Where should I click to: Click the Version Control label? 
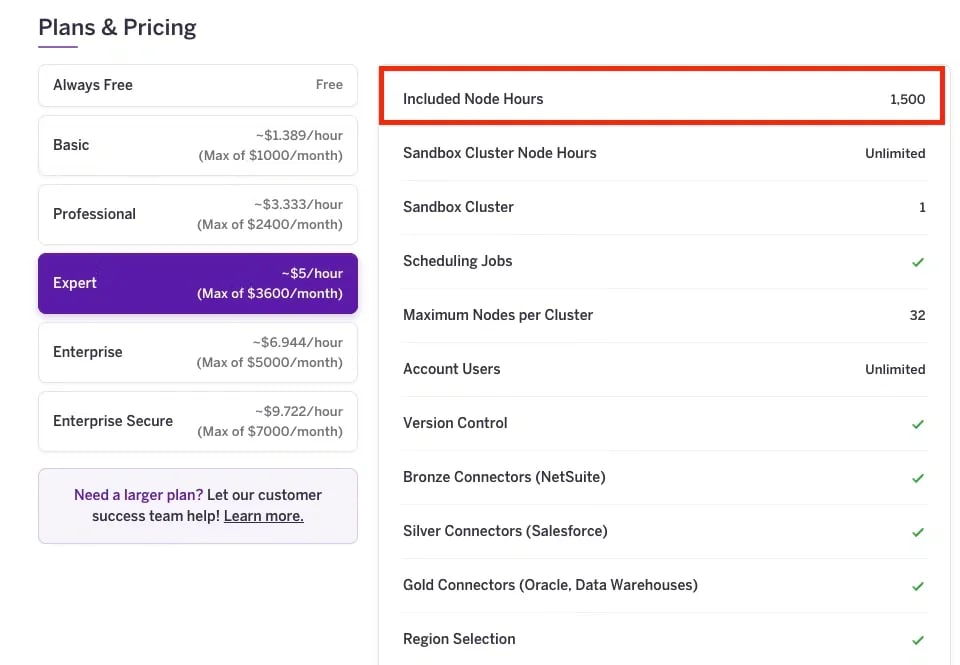(x=455, y=423)
